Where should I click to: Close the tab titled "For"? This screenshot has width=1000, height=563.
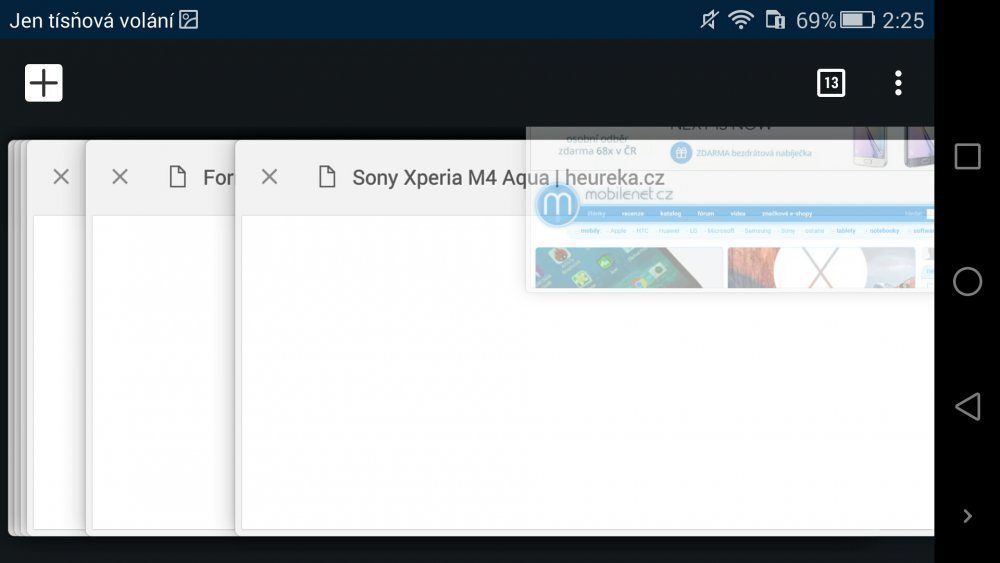tap(120, 177)
